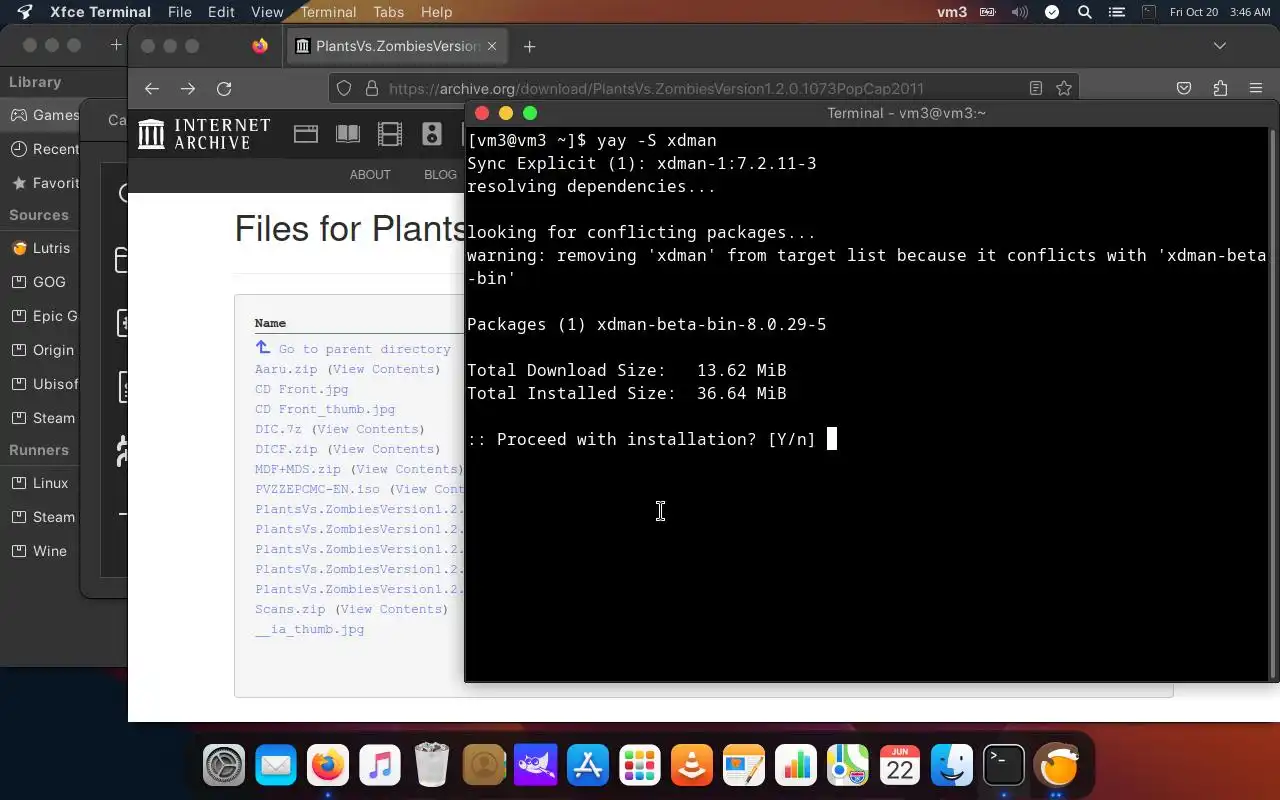
Task: Expand the Firefox list all tabs chevron
Action: click(1219, 46)
